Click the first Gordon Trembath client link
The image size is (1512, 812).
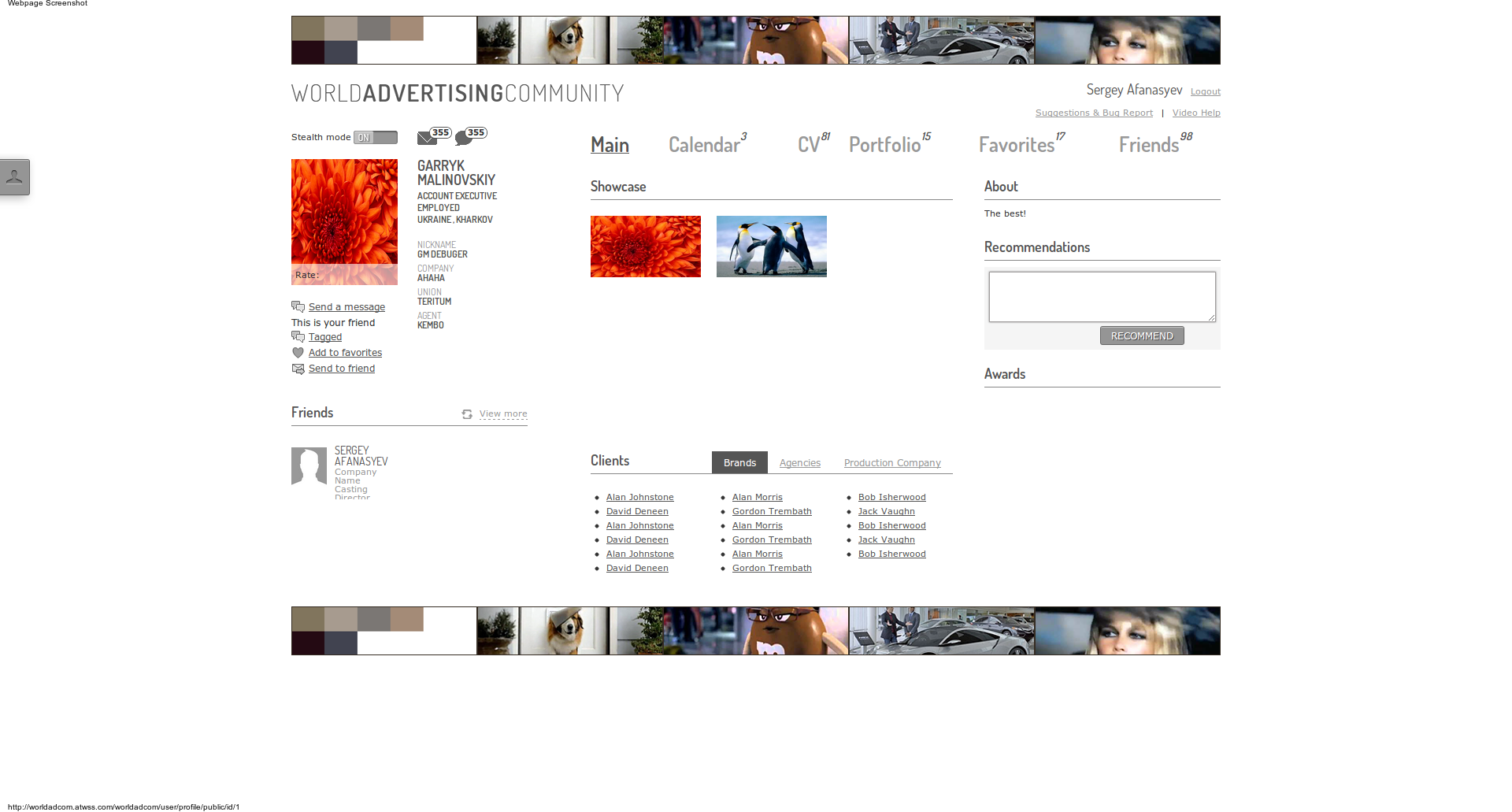click(x=772, y=512)
